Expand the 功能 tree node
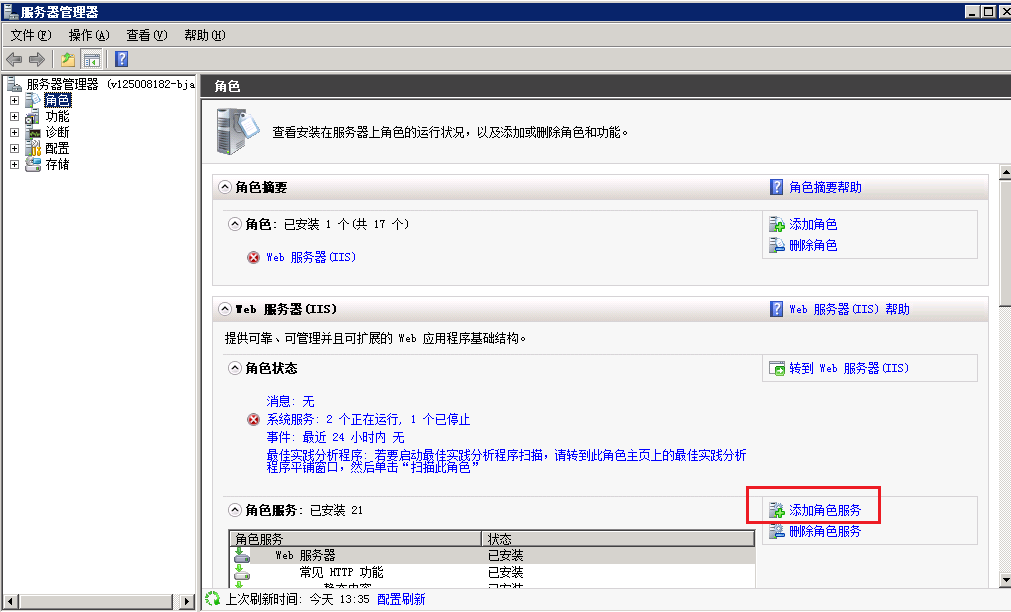 (x=15, y=116)
